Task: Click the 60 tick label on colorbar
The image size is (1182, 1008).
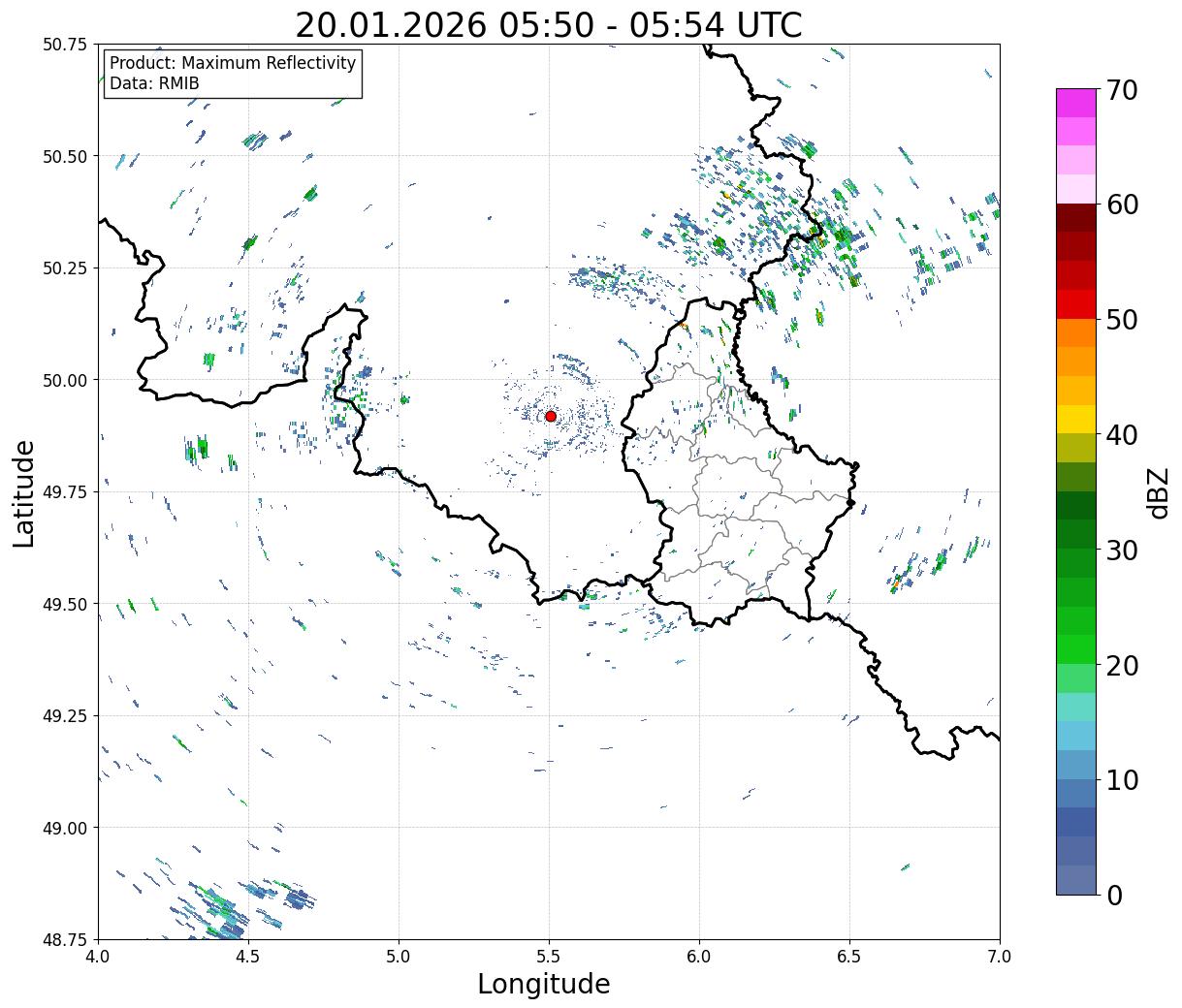Action: [x=1120, y=205]
